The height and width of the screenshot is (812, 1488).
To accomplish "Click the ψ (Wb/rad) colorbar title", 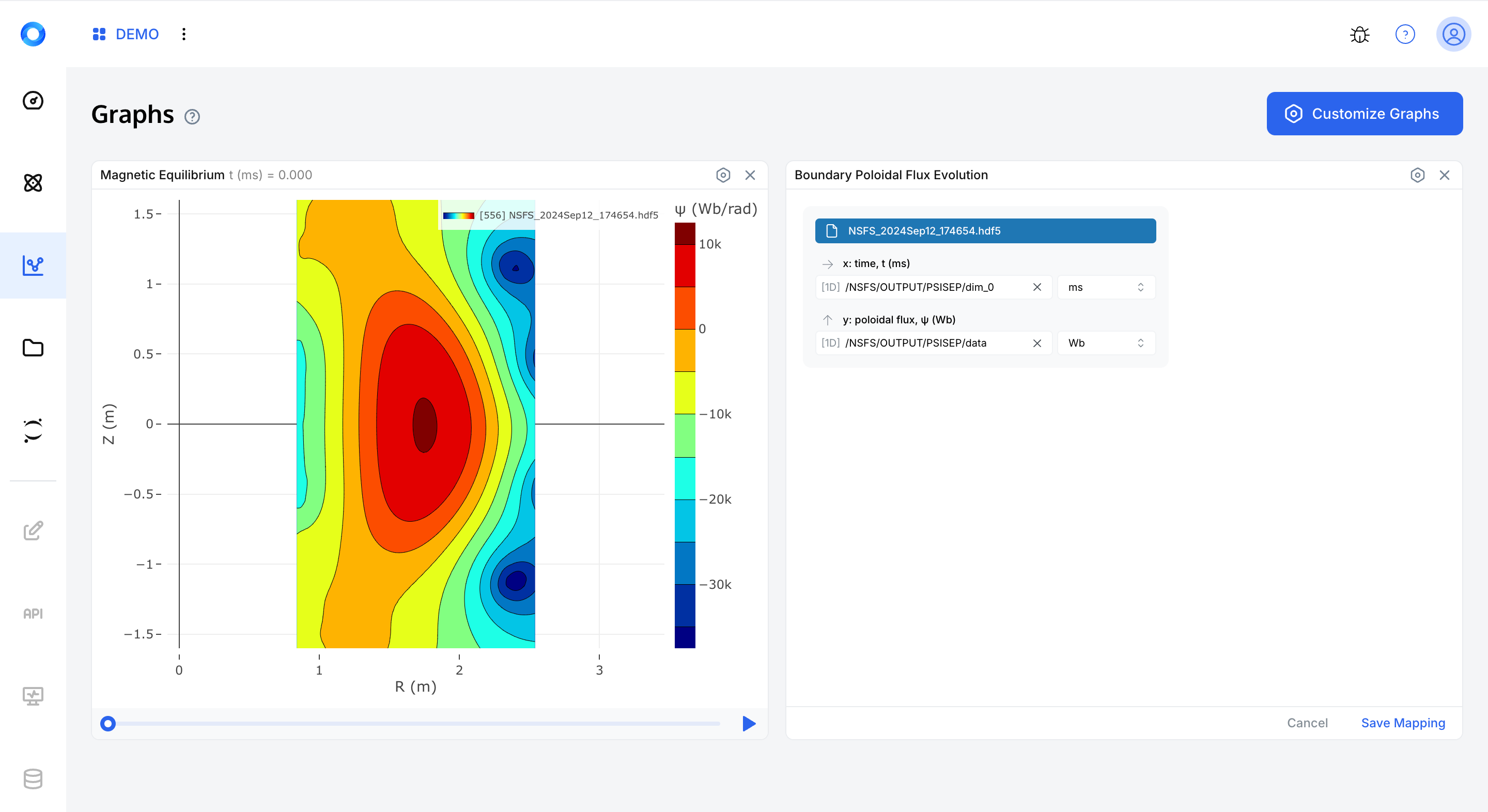I will 716,209.
